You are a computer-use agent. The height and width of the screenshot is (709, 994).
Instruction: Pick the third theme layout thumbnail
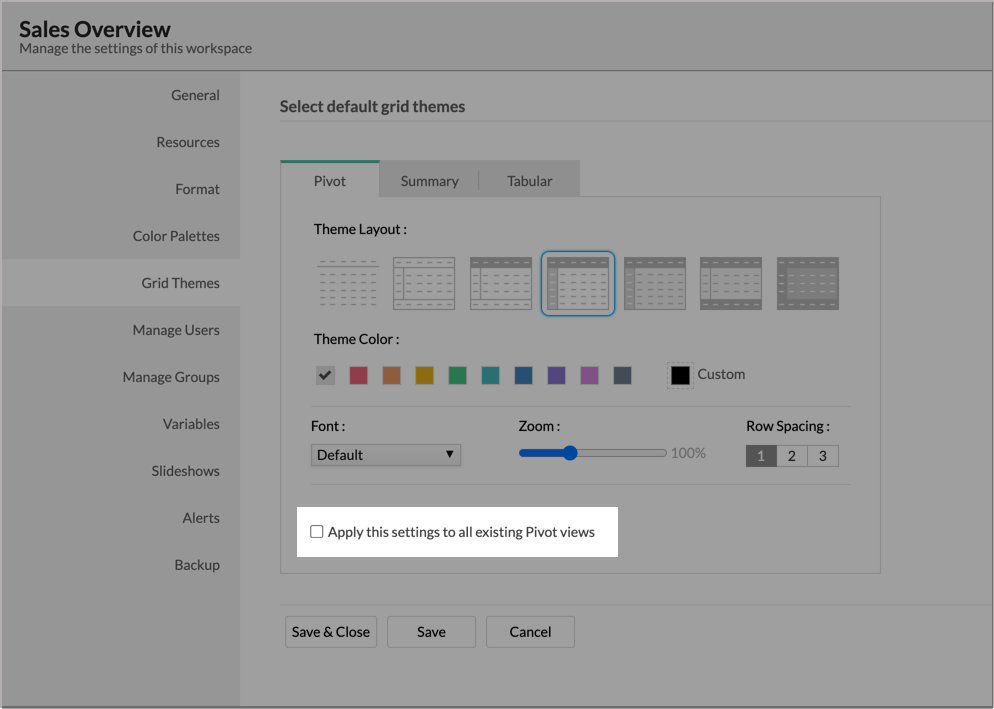pyautogui.click(x=501, y=283)
